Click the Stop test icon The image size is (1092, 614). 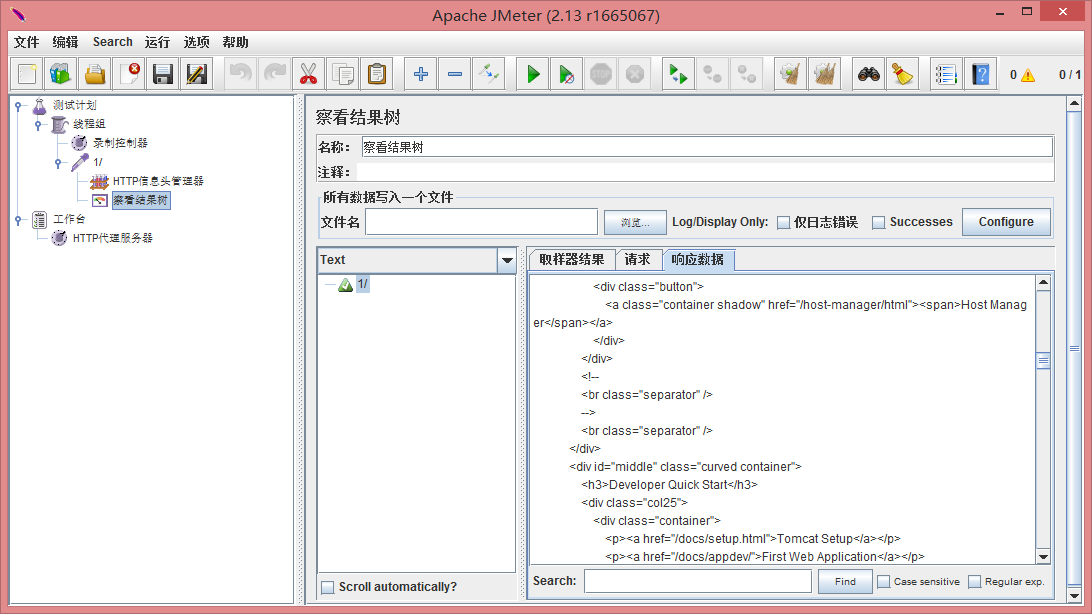[x=600, y=74]
